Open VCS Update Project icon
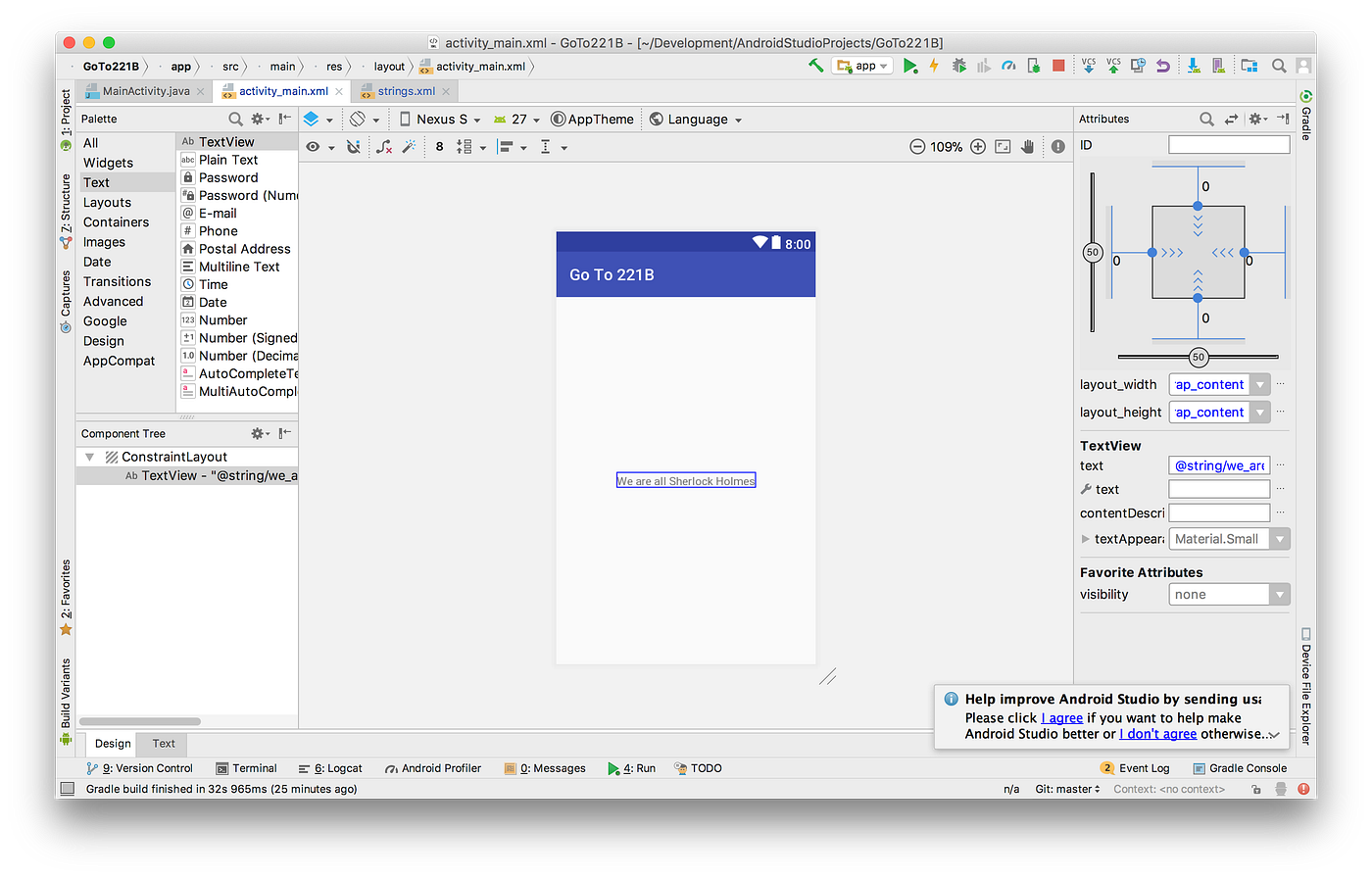 click(1090, 66)
